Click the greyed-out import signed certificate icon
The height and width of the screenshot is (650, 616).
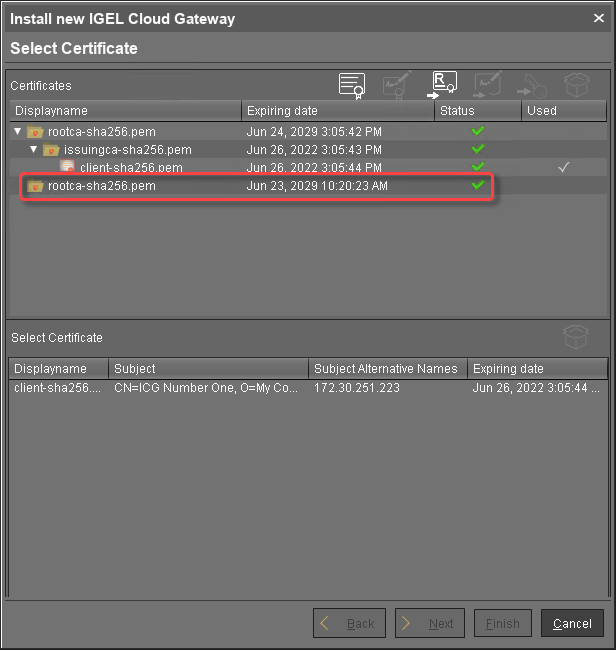tap(488, 85)
